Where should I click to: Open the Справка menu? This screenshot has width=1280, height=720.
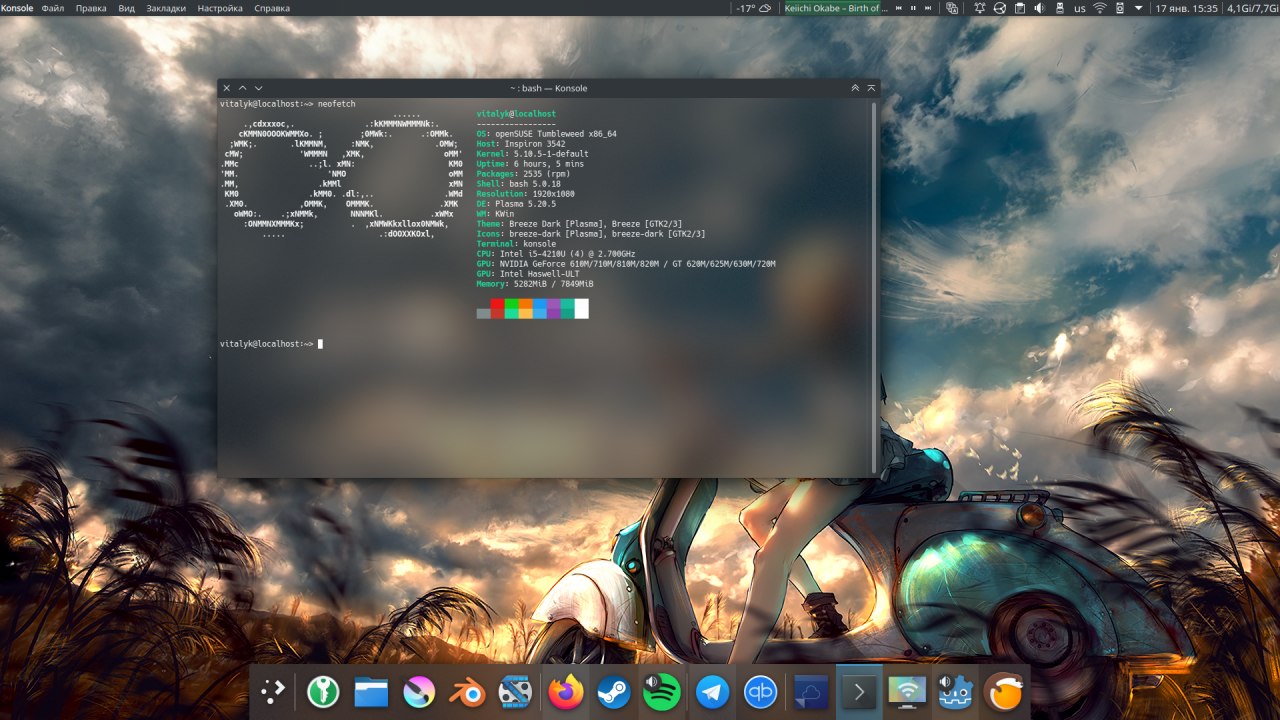pos(272,8)
